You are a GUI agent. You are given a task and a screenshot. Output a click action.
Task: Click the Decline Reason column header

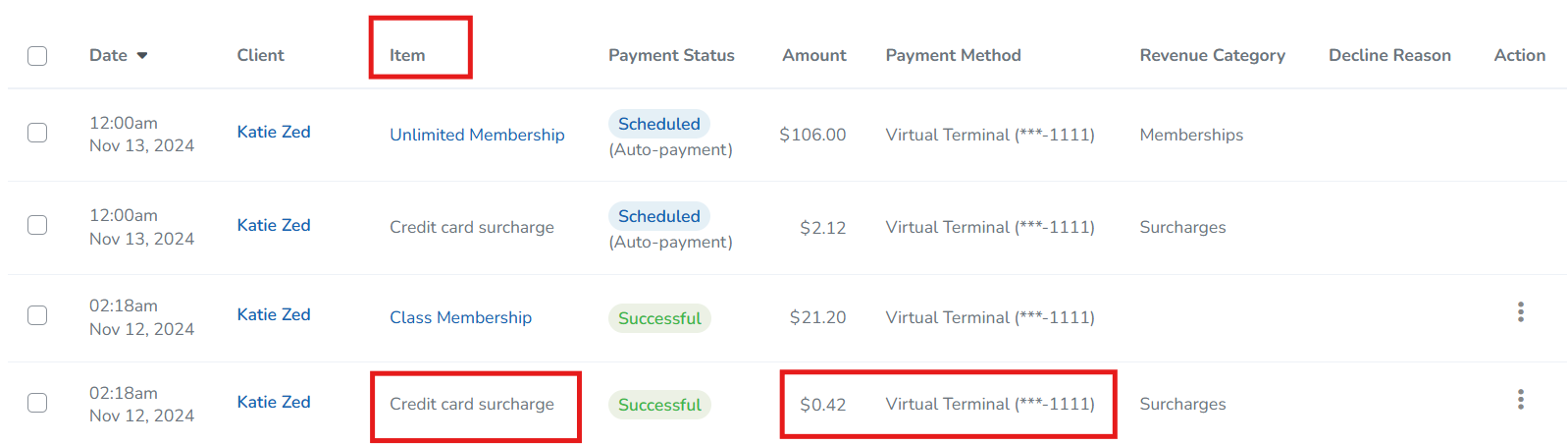tap(1389, 55)
